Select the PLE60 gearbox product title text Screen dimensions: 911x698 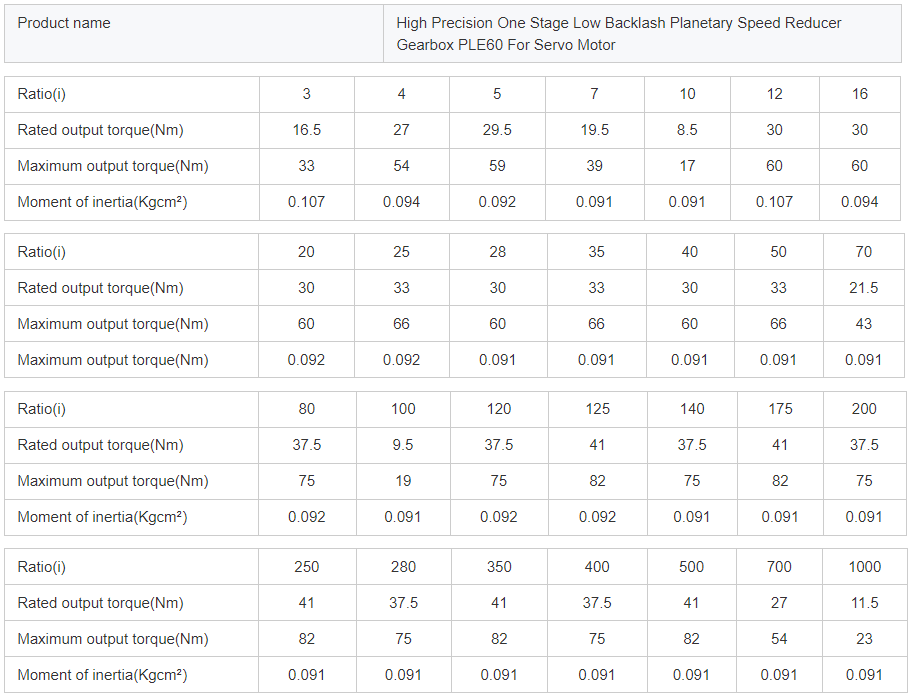(618, 34)
